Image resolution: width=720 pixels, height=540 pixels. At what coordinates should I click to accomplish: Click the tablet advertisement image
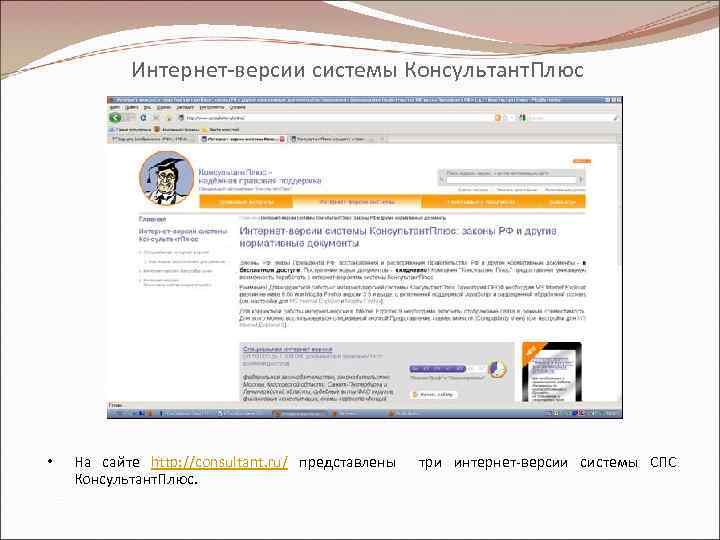pos(551,372)
